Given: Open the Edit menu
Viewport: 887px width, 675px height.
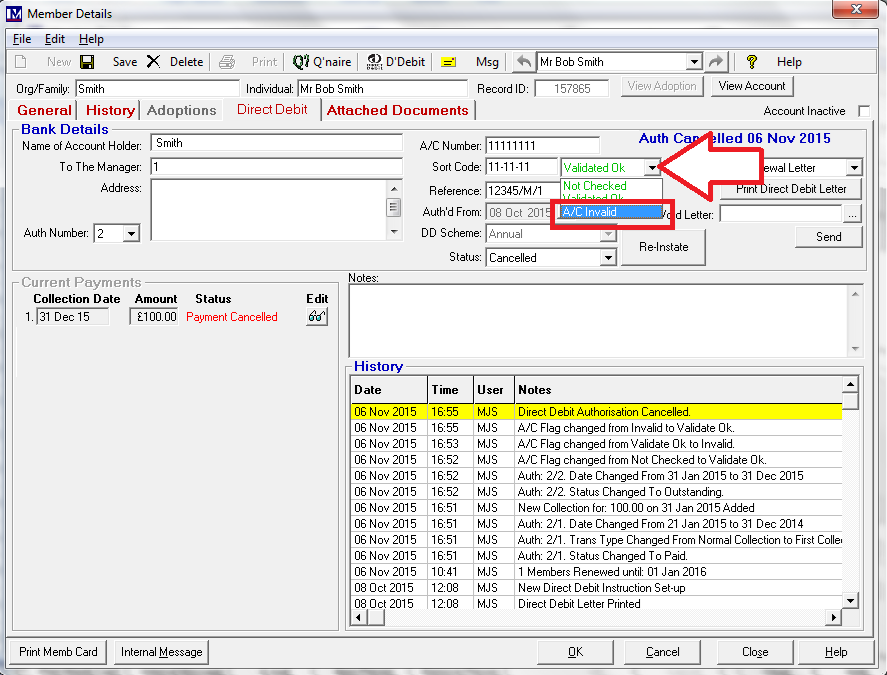Looking at the screenshot, I should coord(55,39).
